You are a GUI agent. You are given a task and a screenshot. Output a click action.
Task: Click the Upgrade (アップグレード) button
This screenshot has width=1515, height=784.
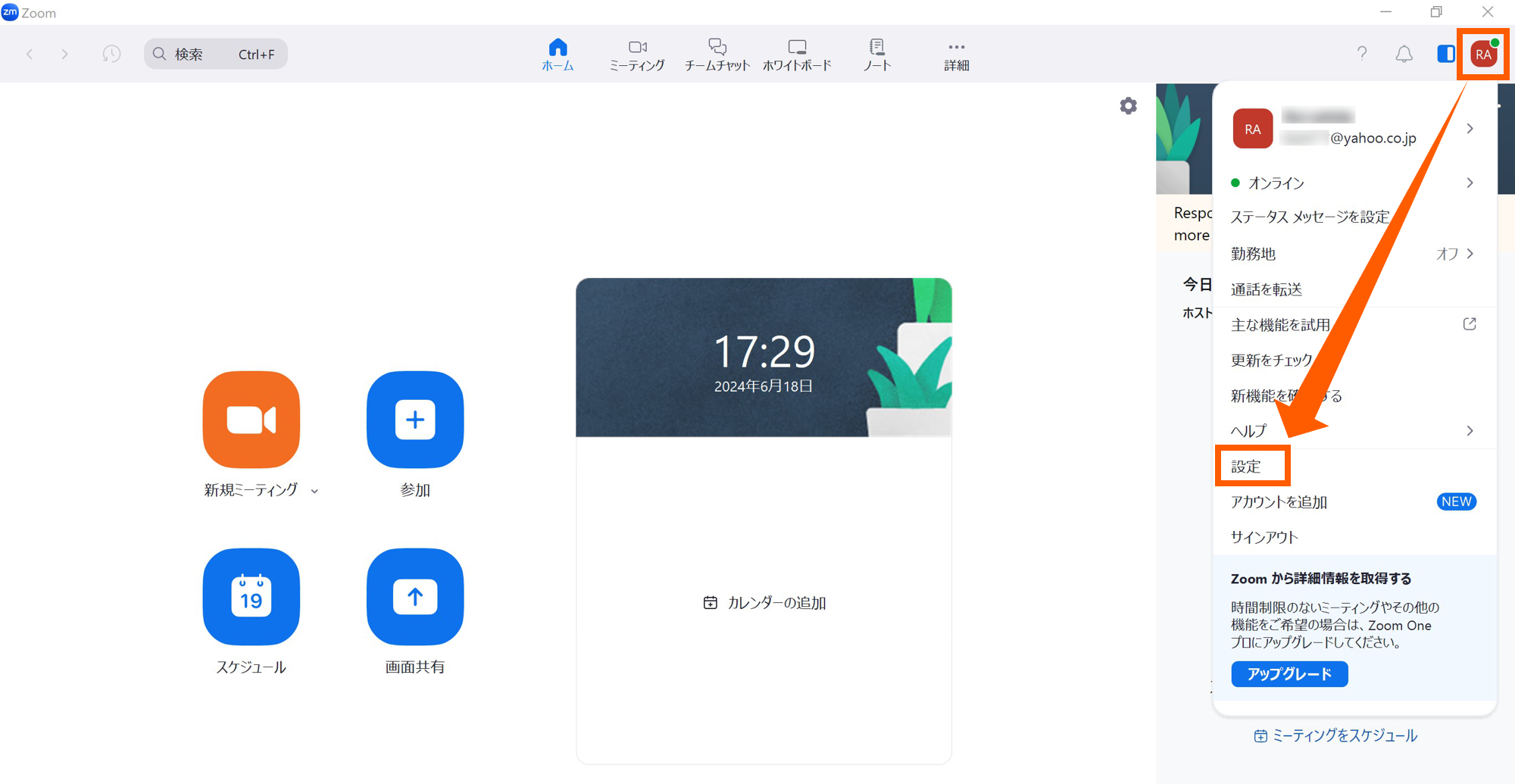[1289, 673]
